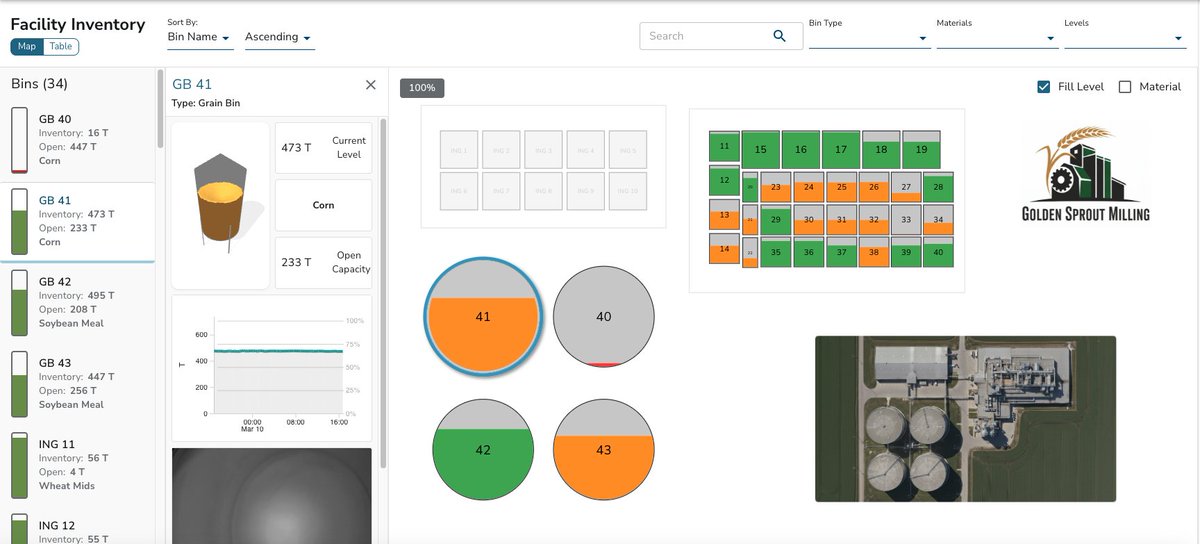The height and width of the screenshot is (544, 1200).
Task: Click the Corn material card
Action: pyautogui.click(x=323, y=205)
